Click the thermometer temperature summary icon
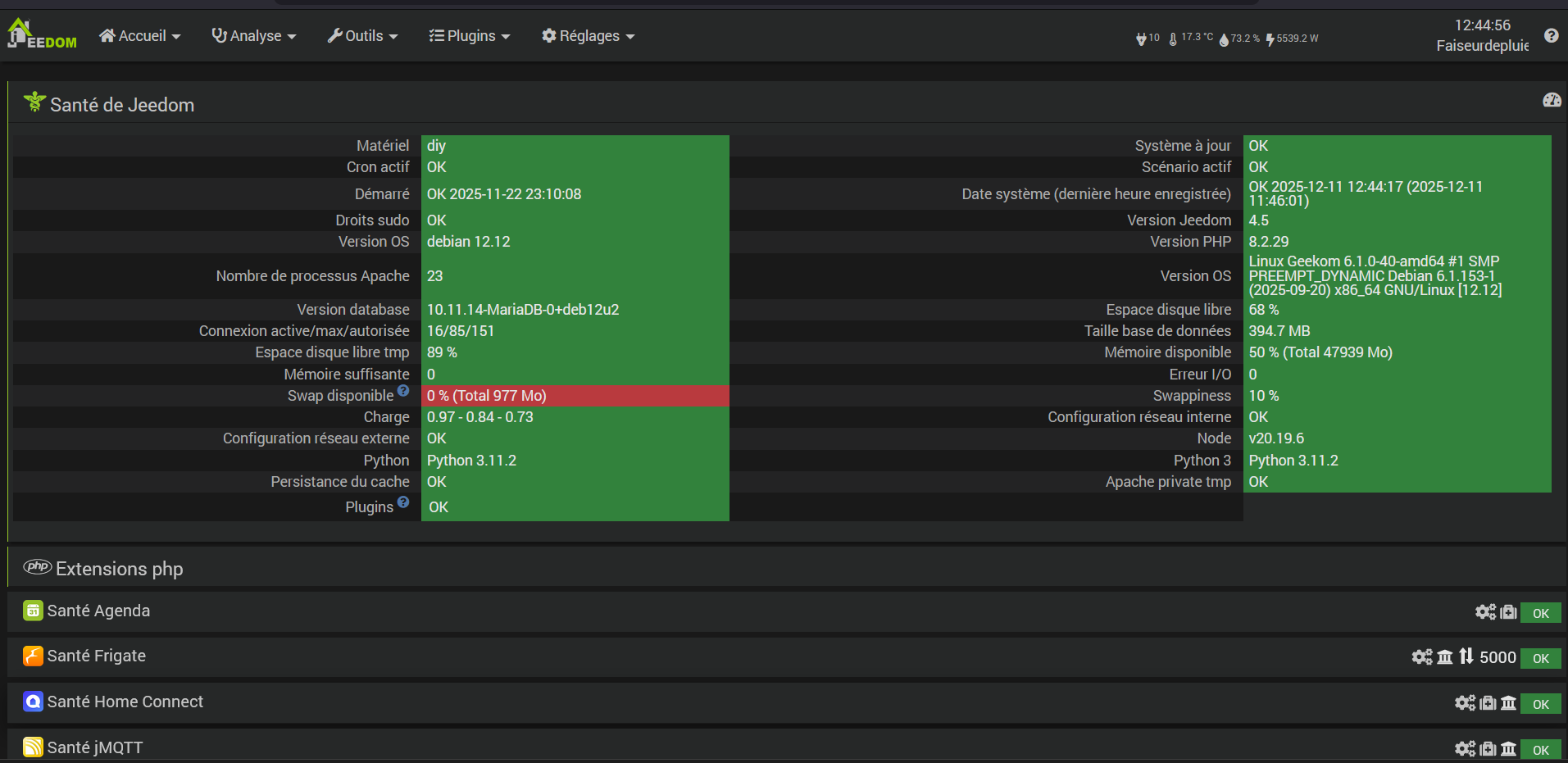This screenshot has width=1568, height=763. [1173, 39]
